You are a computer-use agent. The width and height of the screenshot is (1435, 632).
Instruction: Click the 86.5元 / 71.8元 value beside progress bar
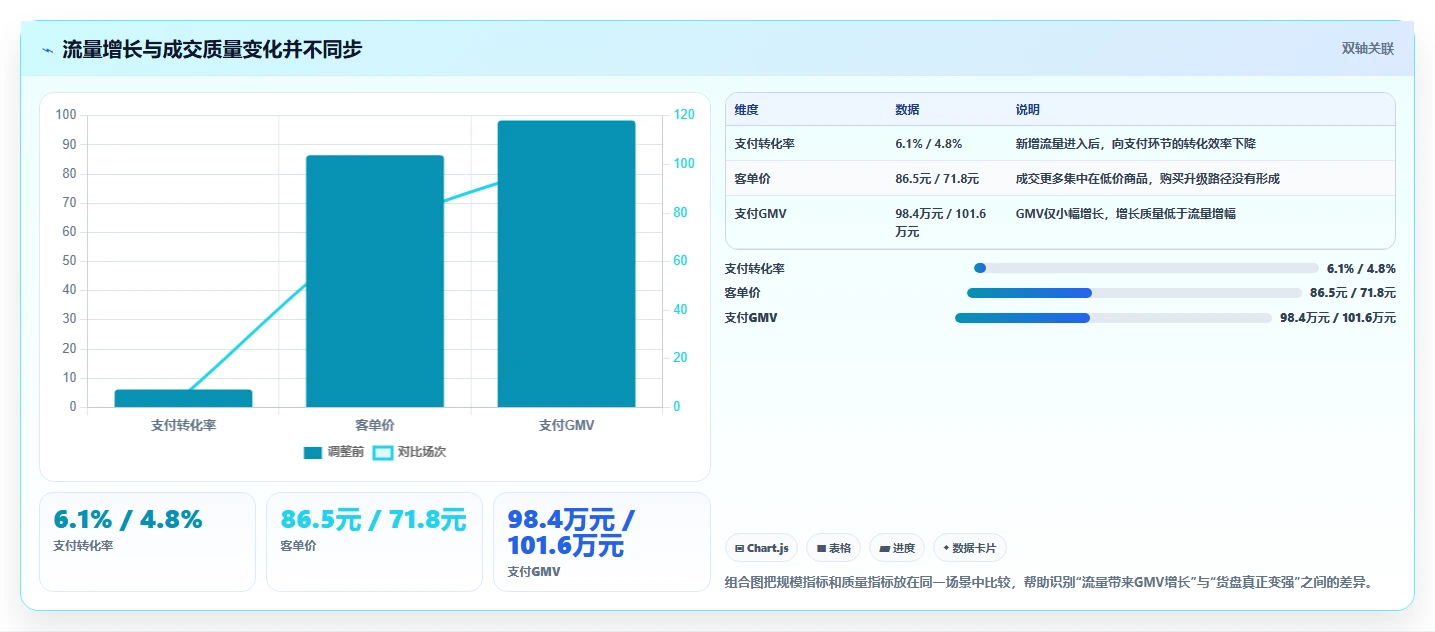1353,293
